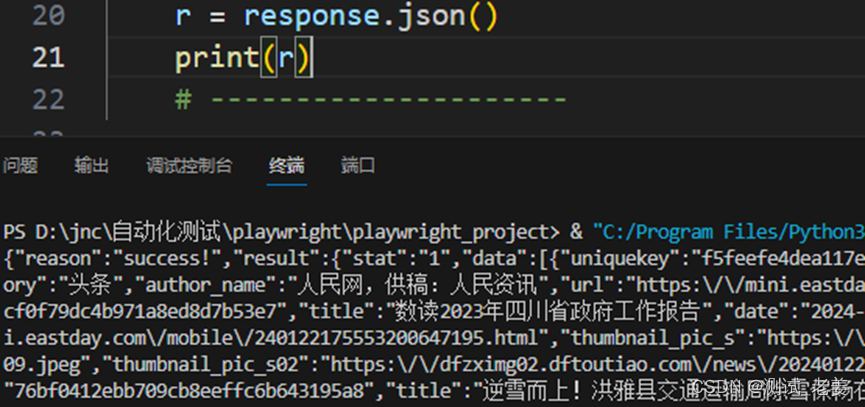
Task: Click the "reason":"success!" output text
Action: pyautogui.click(x=118, y=259)
